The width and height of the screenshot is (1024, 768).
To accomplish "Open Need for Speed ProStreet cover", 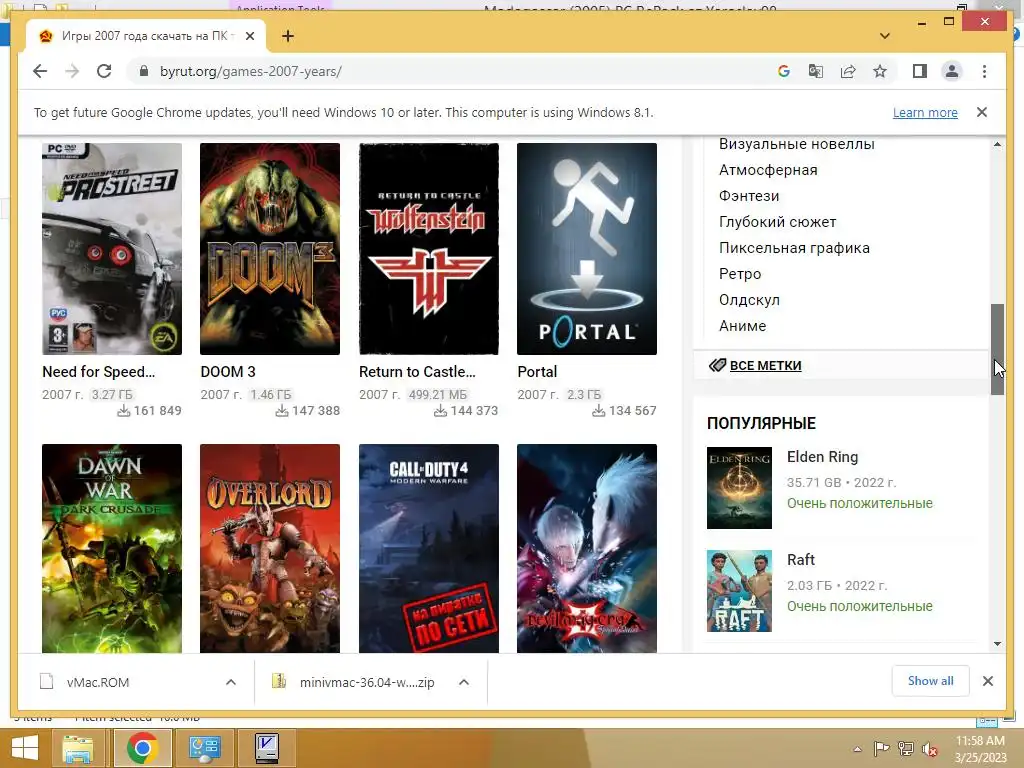I will click(112, 249).
